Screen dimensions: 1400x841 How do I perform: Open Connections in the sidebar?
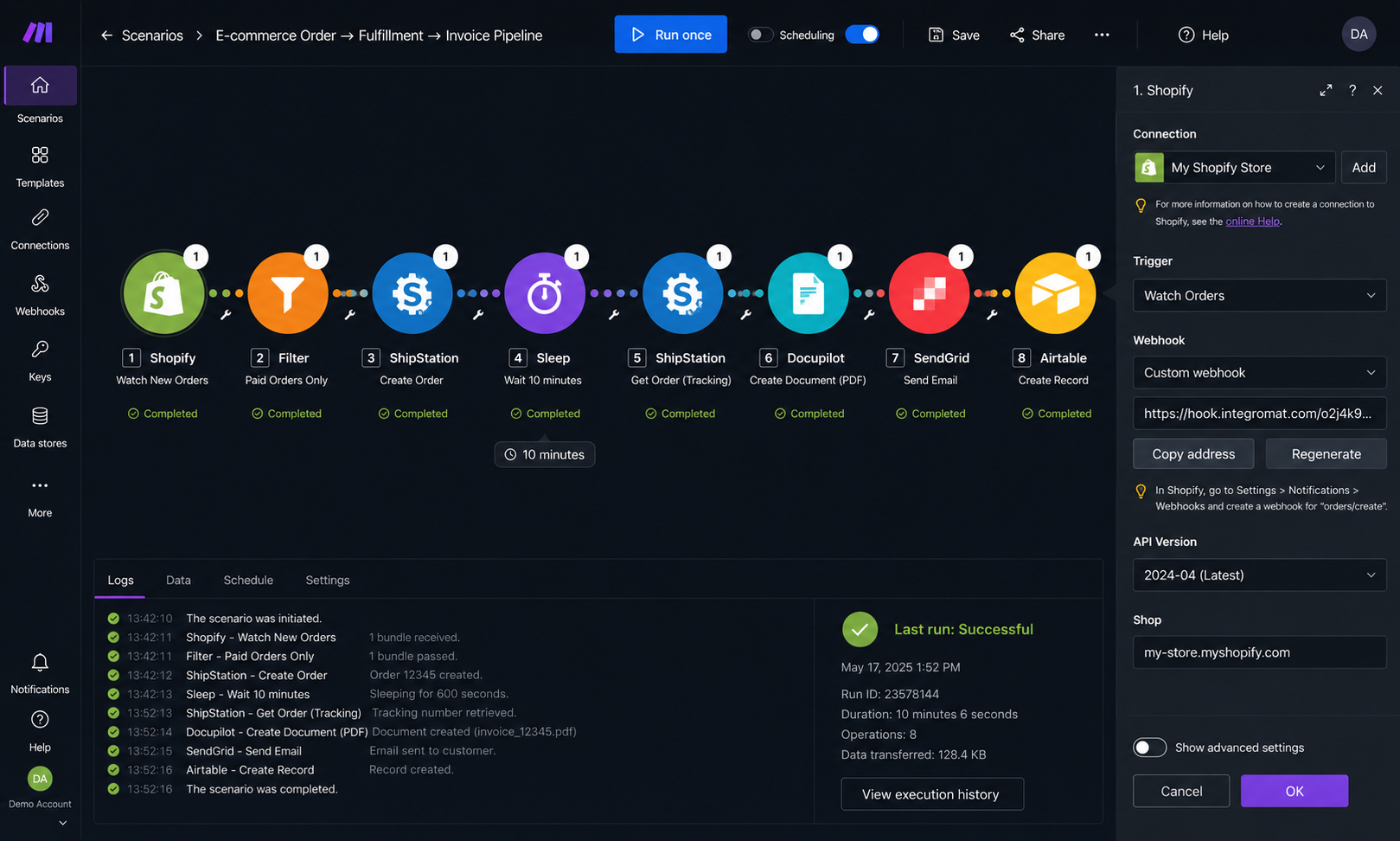click(40, 228)
